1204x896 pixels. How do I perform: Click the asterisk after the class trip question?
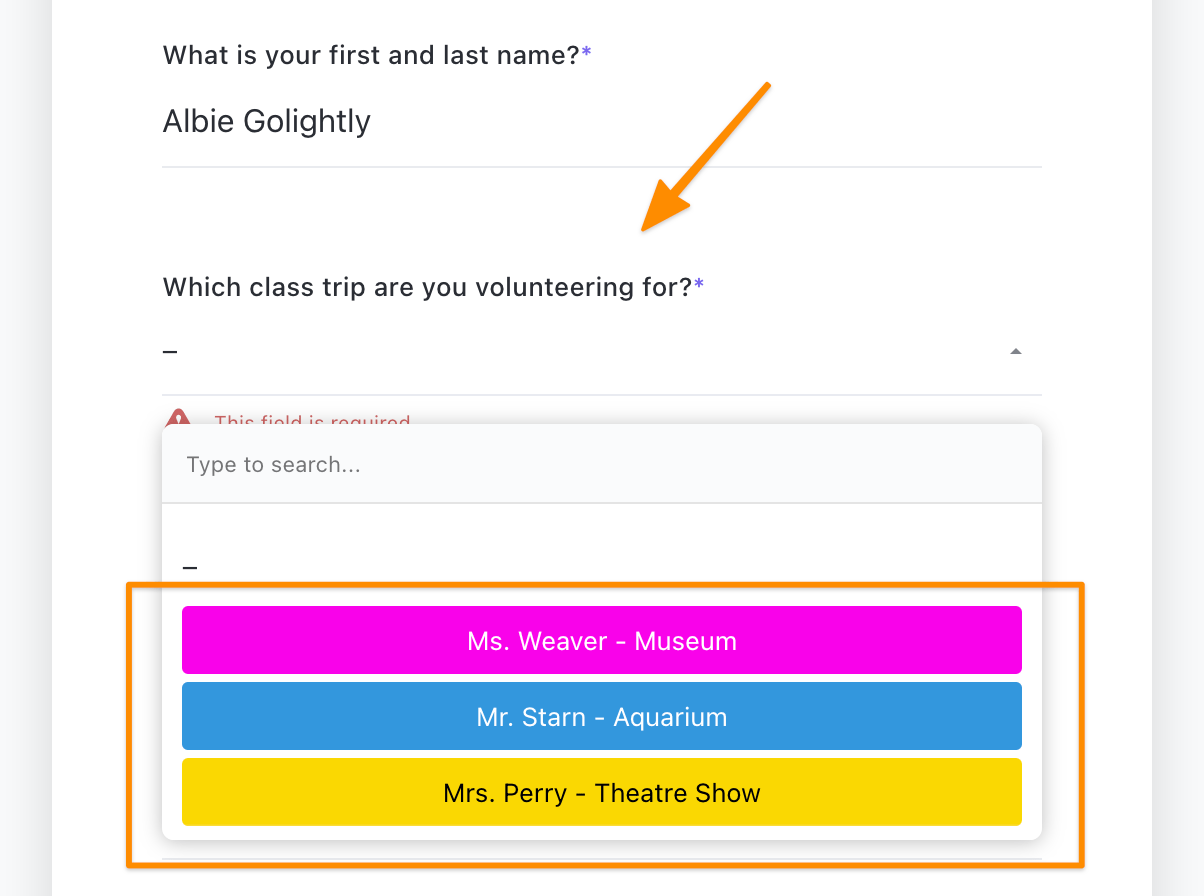point(699,286)
